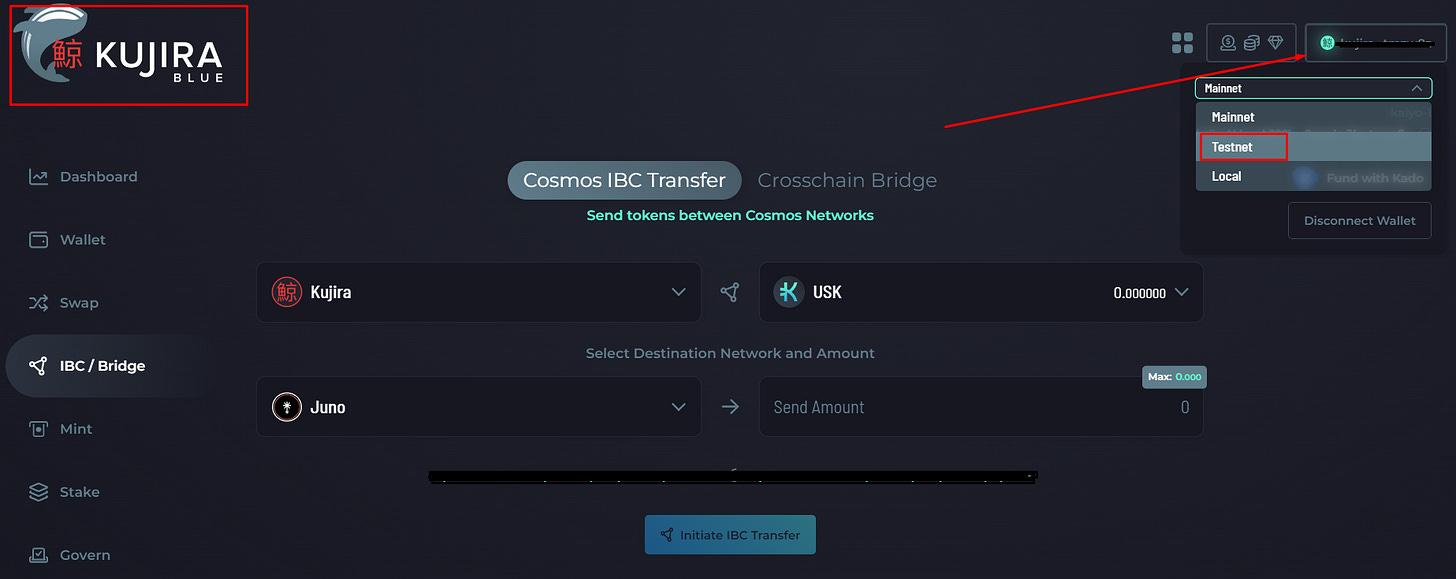Expand the USK token selector
Image resolution: width=1456 pixels, height=579 pixels.
click(x=981, y=292)
